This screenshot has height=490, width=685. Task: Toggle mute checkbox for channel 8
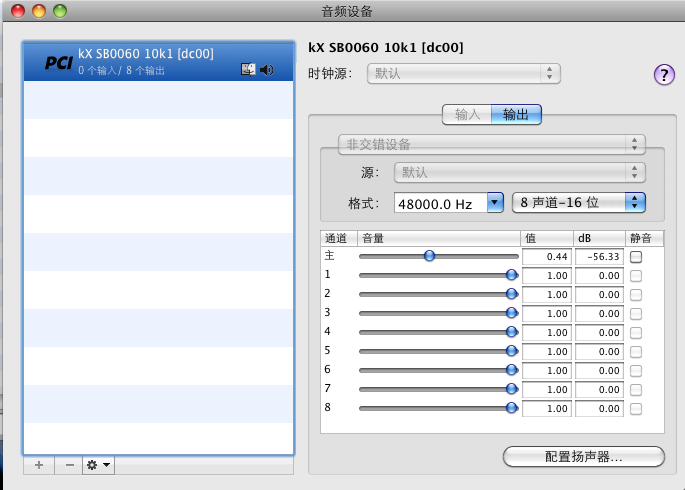(636, 408)
